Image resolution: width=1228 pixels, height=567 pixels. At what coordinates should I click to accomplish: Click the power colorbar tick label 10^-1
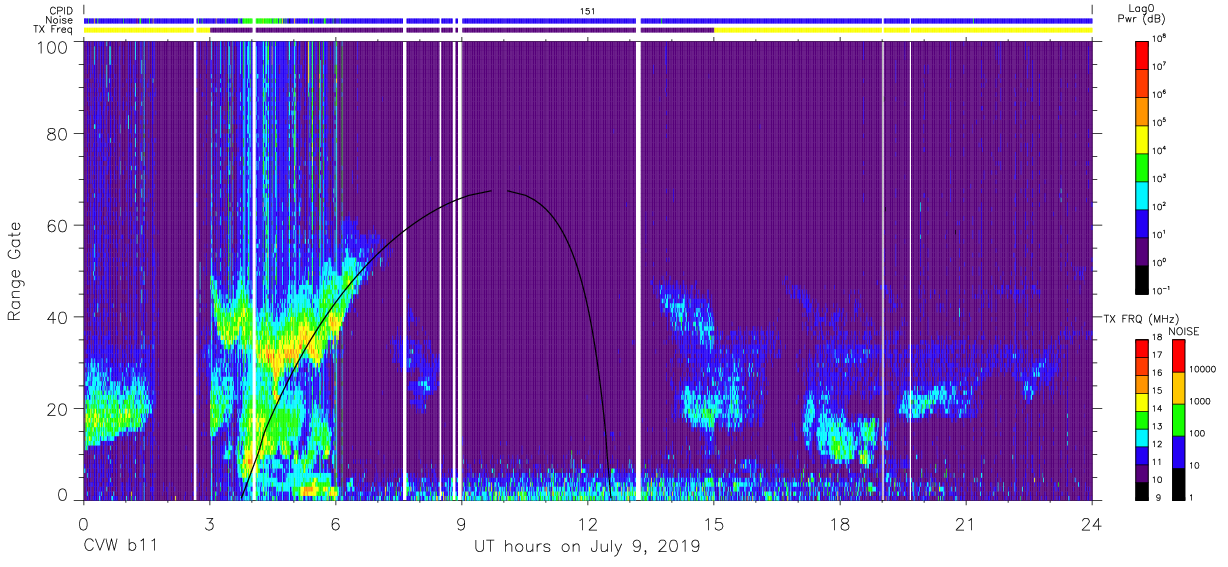(x=1161, y=291)
